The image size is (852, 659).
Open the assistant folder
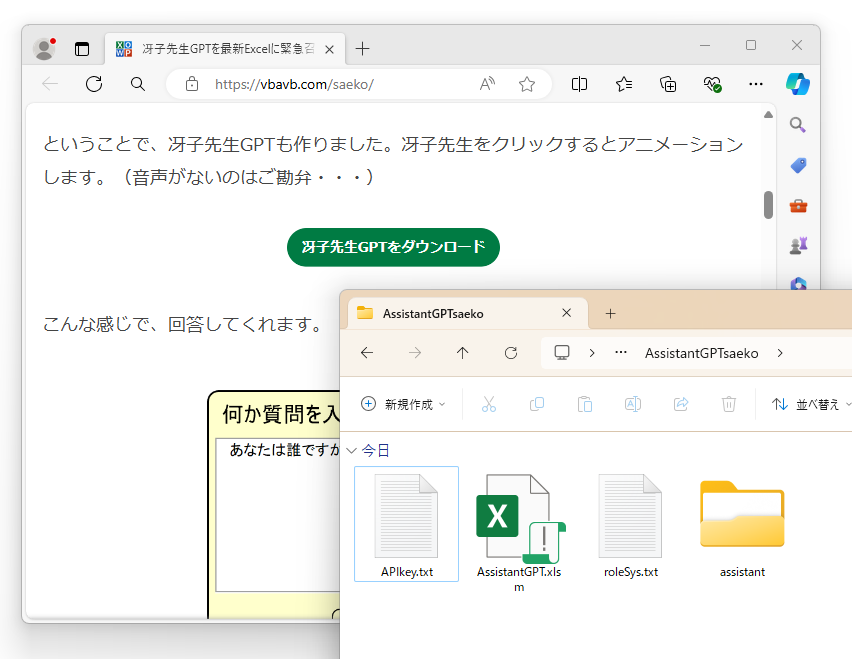click(x=741, y=515)
